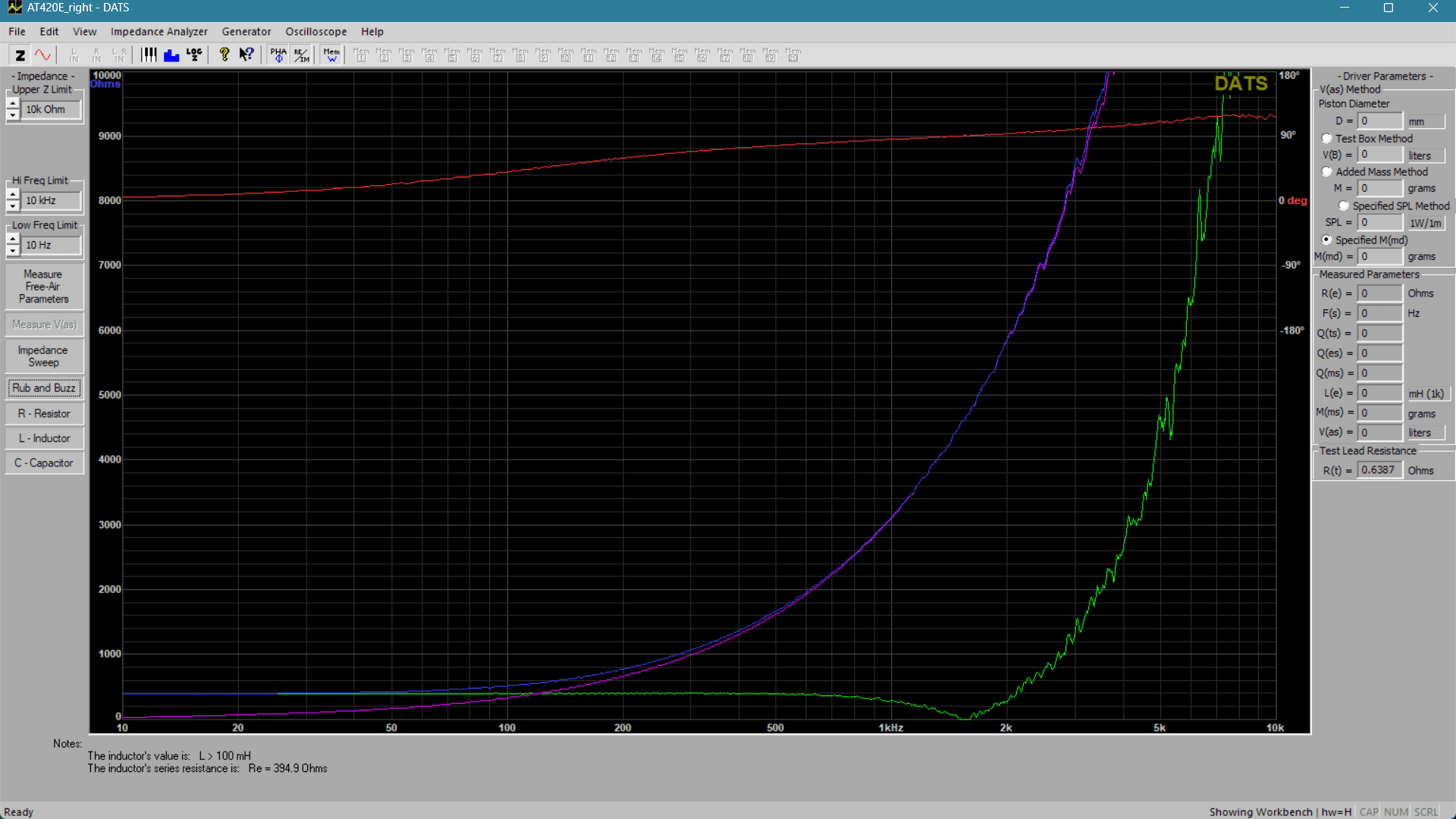Toggle the PHA phase display icon
Image resolution: width=1456 pixels, height=819 pixels.
(x=278, y=55)
